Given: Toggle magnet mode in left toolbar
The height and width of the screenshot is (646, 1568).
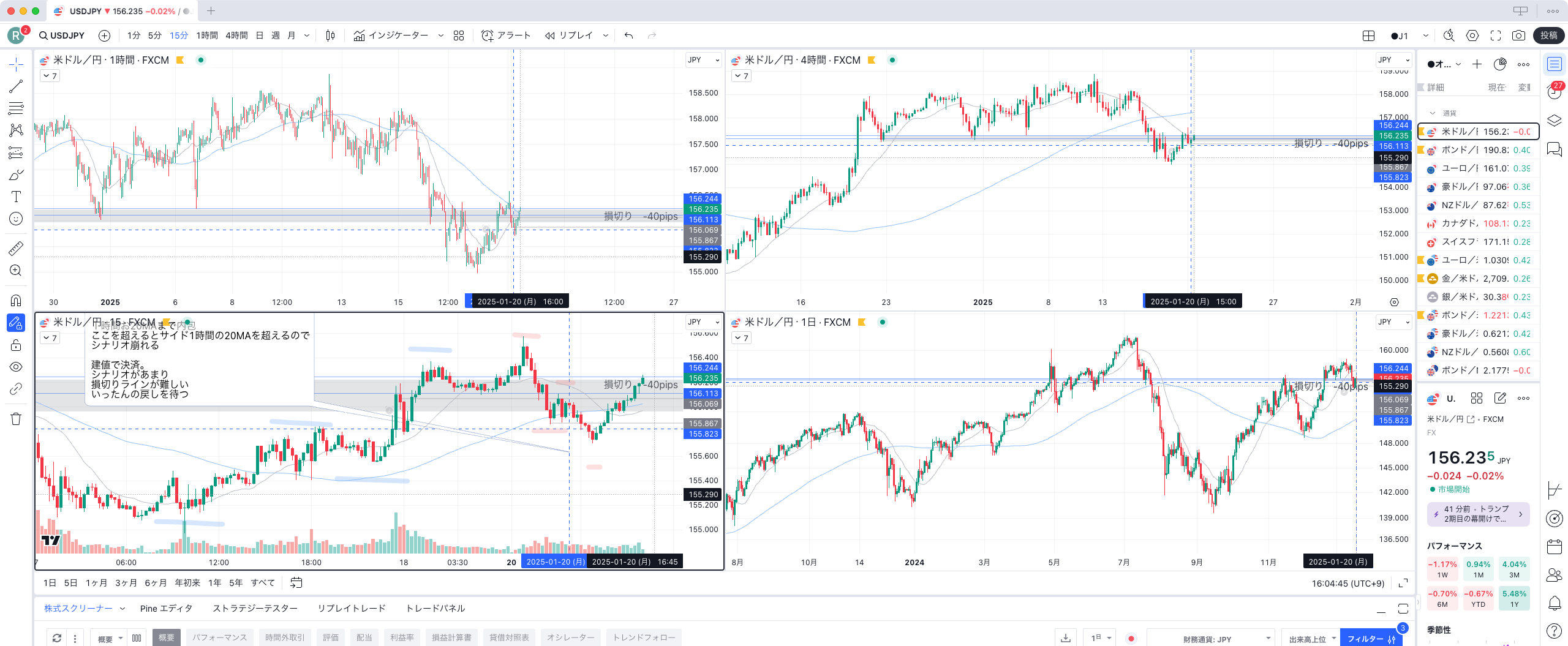Looking at the screenshot, I should pos(16,300).
